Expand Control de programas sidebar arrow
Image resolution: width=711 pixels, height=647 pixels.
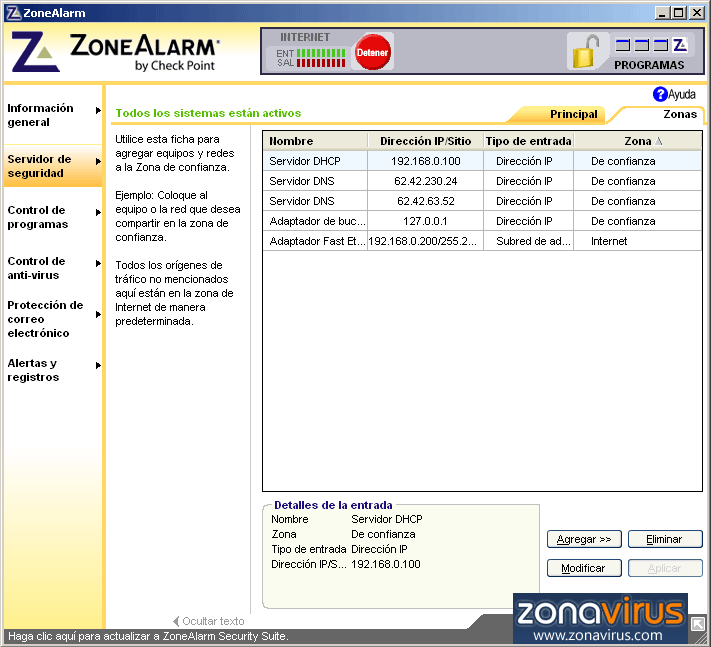tap(98, 212)
